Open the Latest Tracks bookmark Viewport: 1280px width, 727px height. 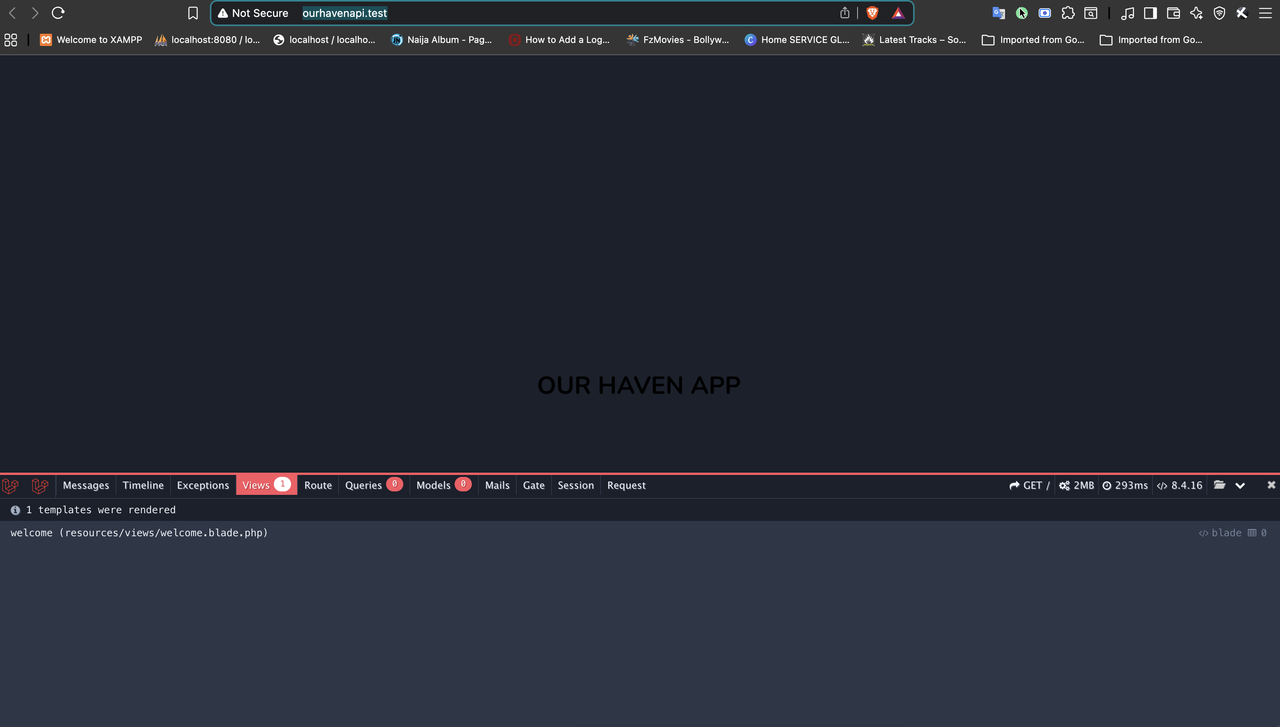tap(914, 40)
